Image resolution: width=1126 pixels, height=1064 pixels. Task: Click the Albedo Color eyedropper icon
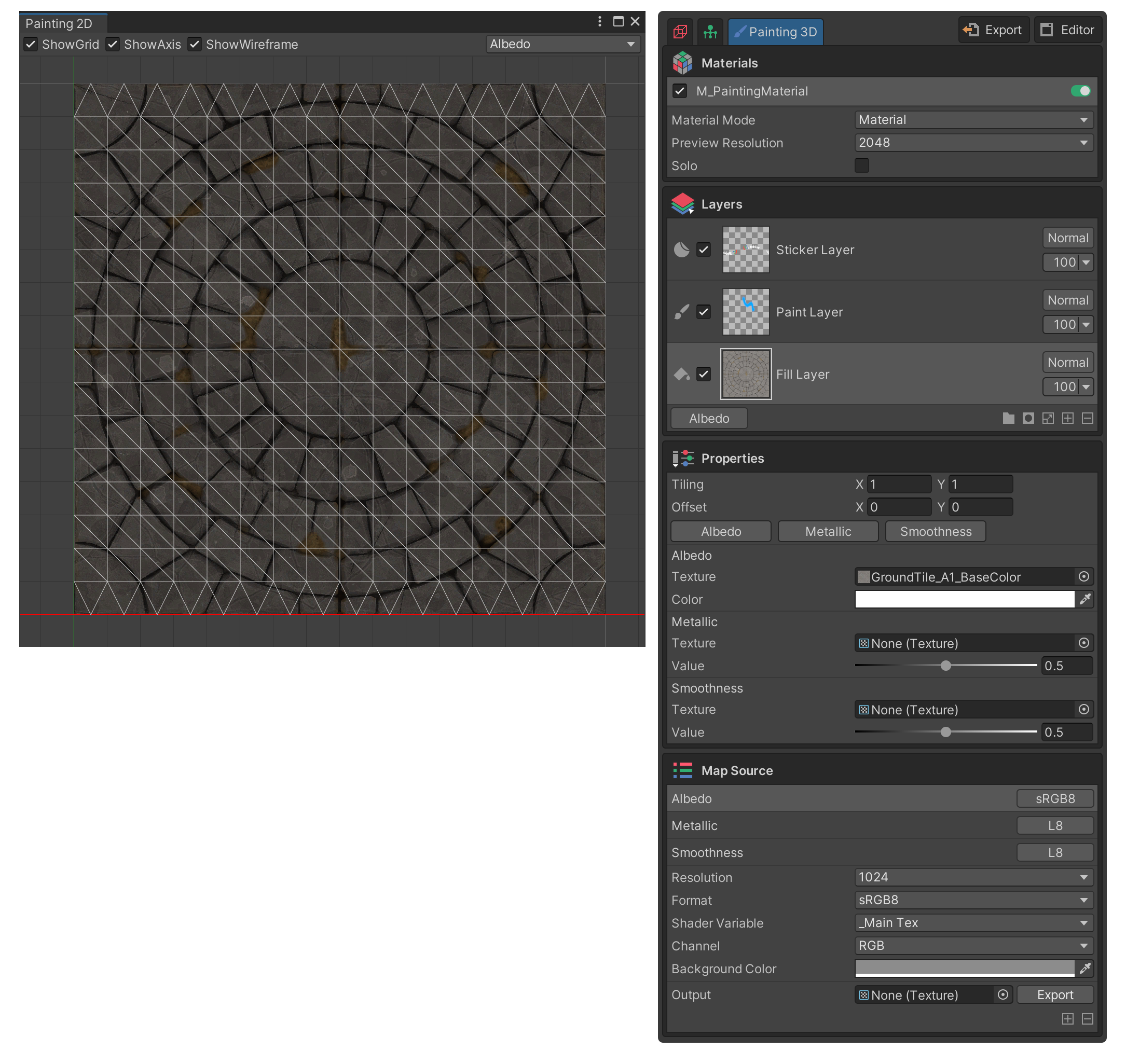pos(1084,599)
